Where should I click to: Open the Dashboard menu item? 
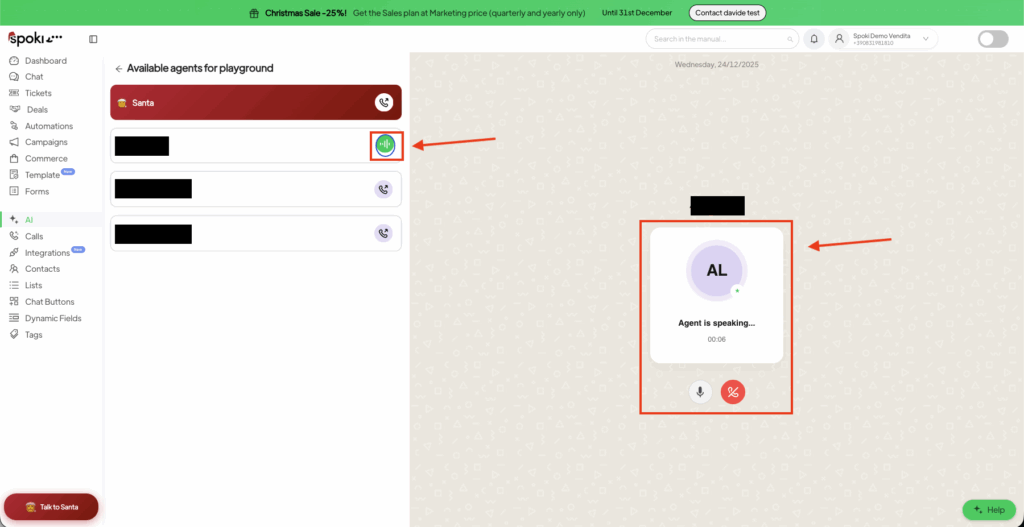pos(46,61)
